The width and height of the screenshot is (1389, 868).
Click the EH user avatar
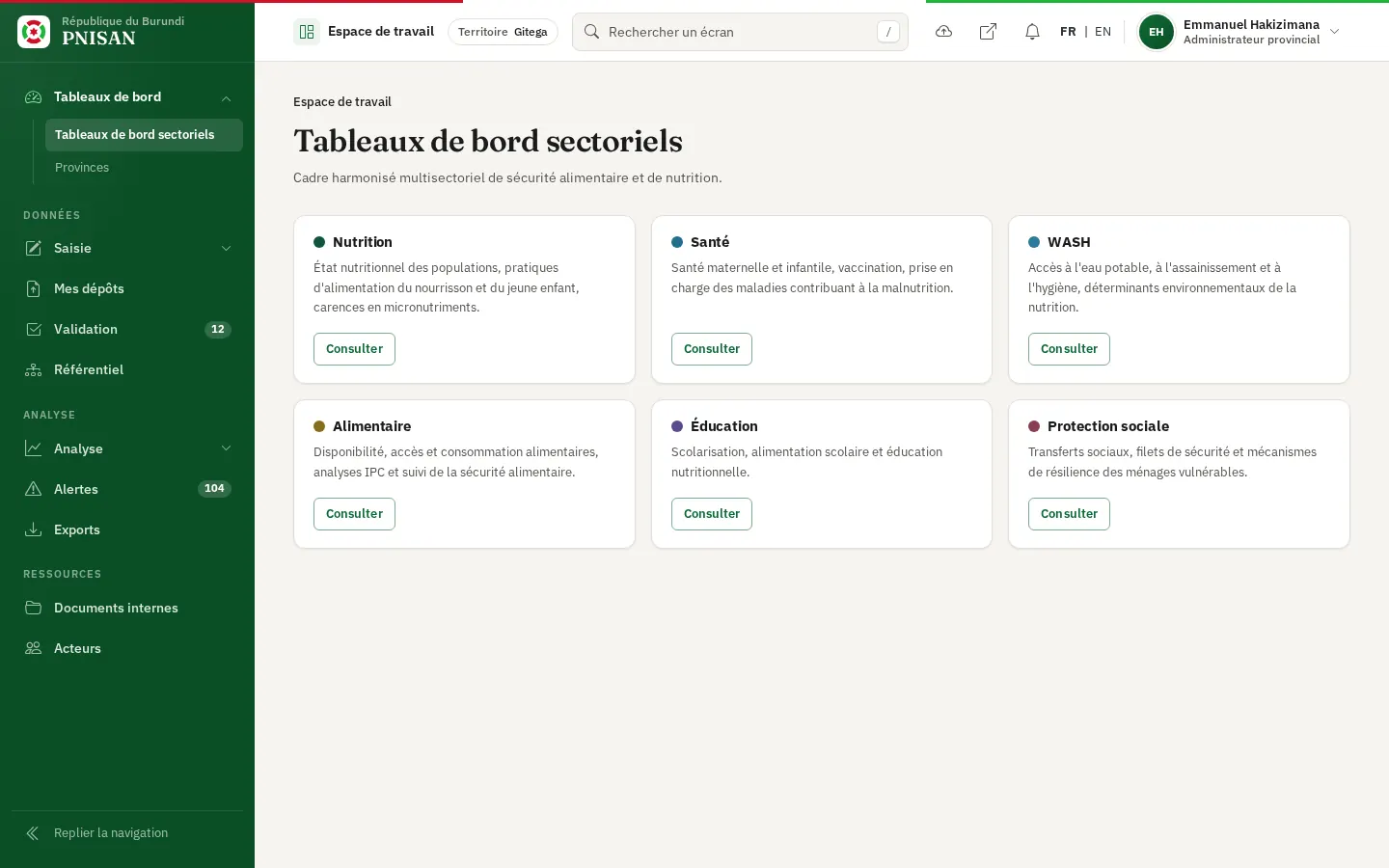(x=1157, y=32)
